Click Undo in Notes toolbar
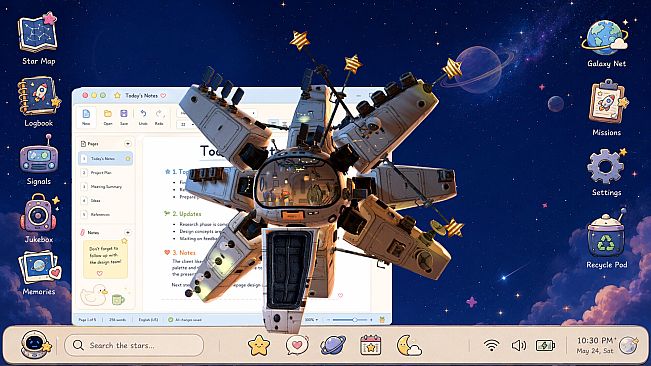 pyautogui.click(x=143, y=117)
